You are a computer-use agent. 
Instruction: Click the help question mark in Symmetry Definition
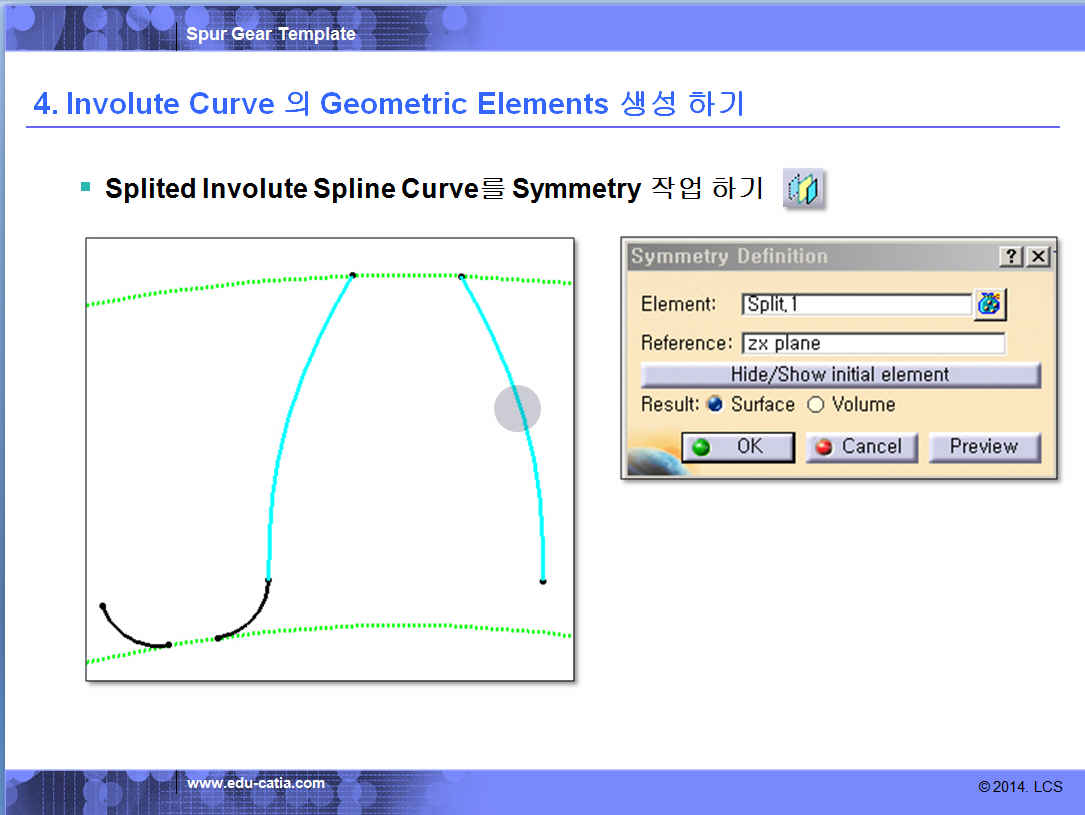[x=1012, y=256]
